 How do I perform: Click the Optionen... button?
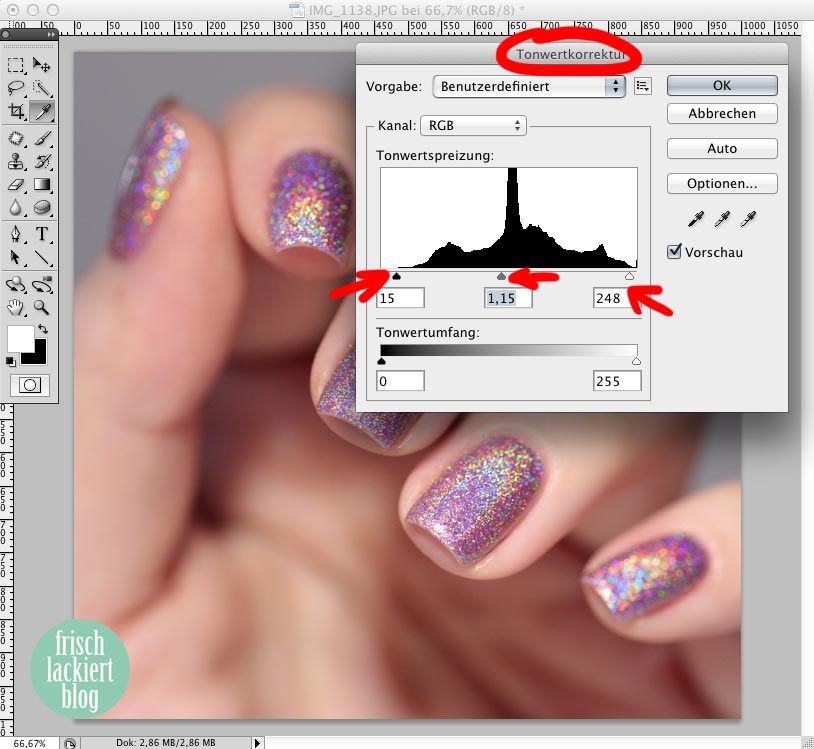coord(722,184)
